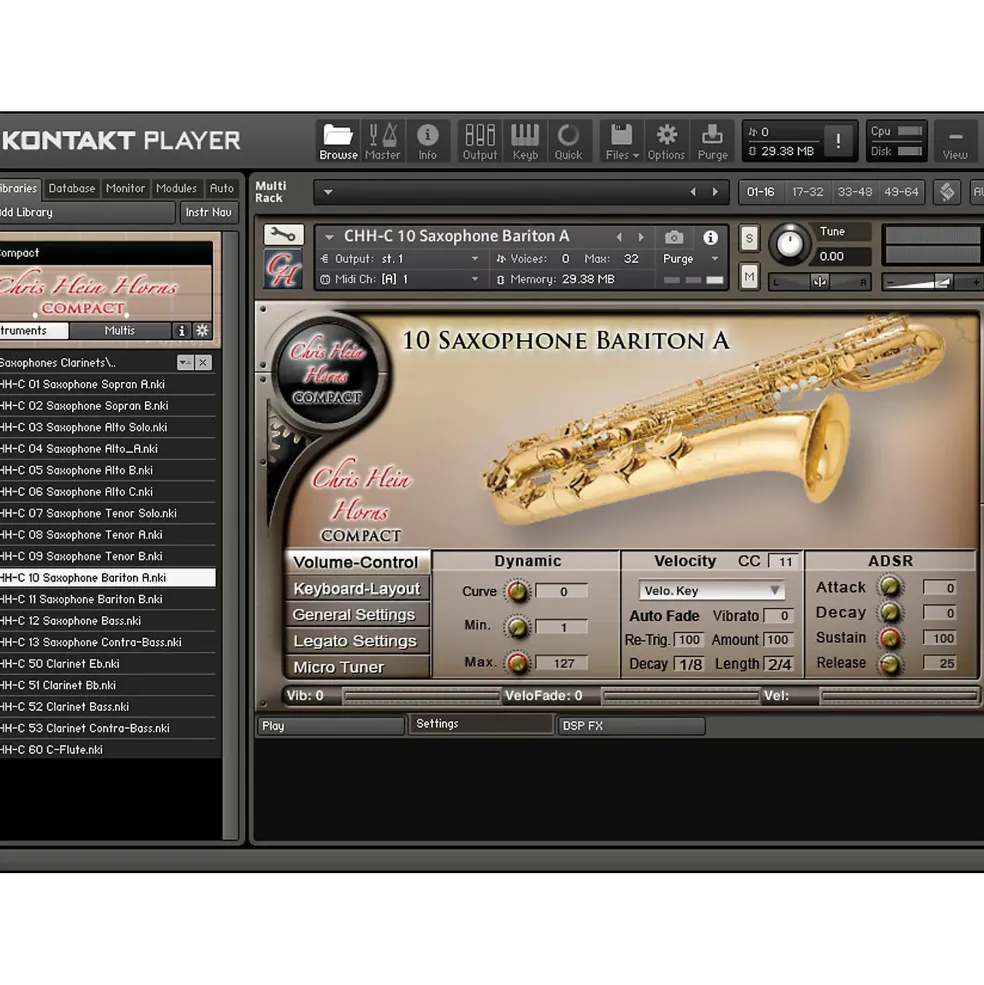Open the folder path sort dropdown
This screenshot has width=984, height=985.
pyautogui.click(x=185, y=362)
